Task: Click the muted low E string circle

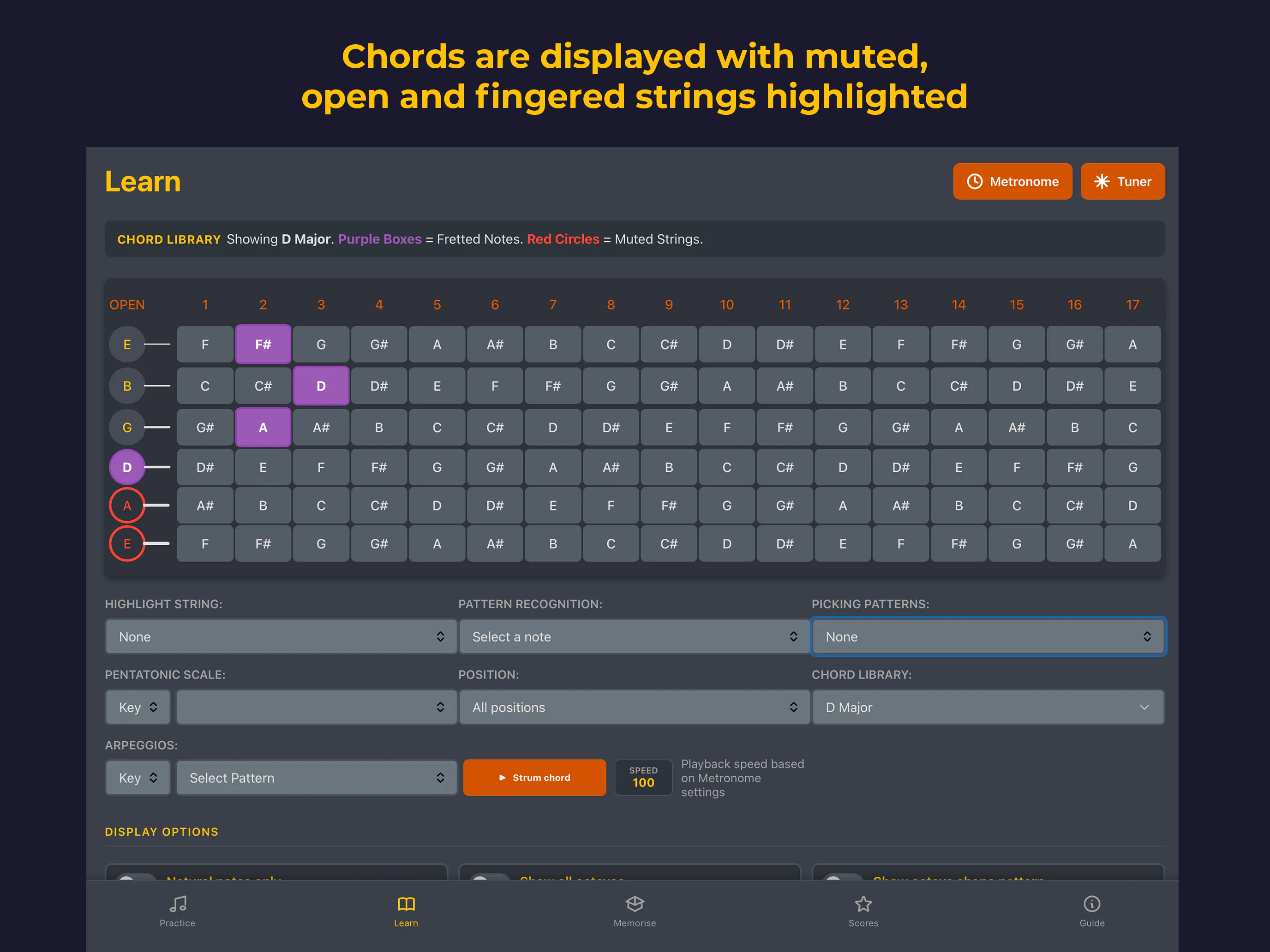Action: pyautogui.click(x=127, y=543)
